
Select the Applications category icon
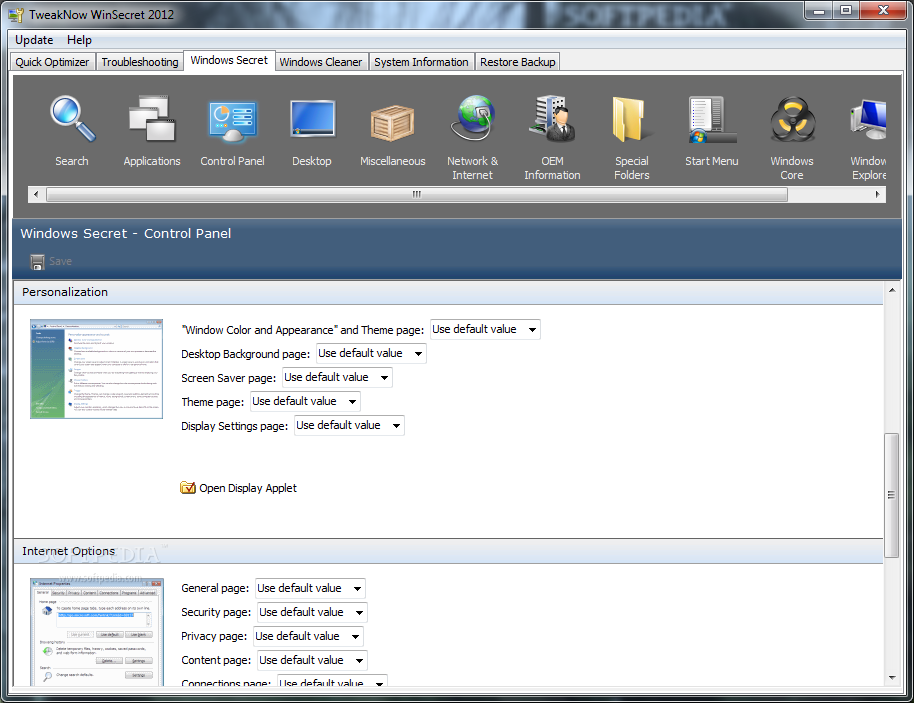click(152, 119)
